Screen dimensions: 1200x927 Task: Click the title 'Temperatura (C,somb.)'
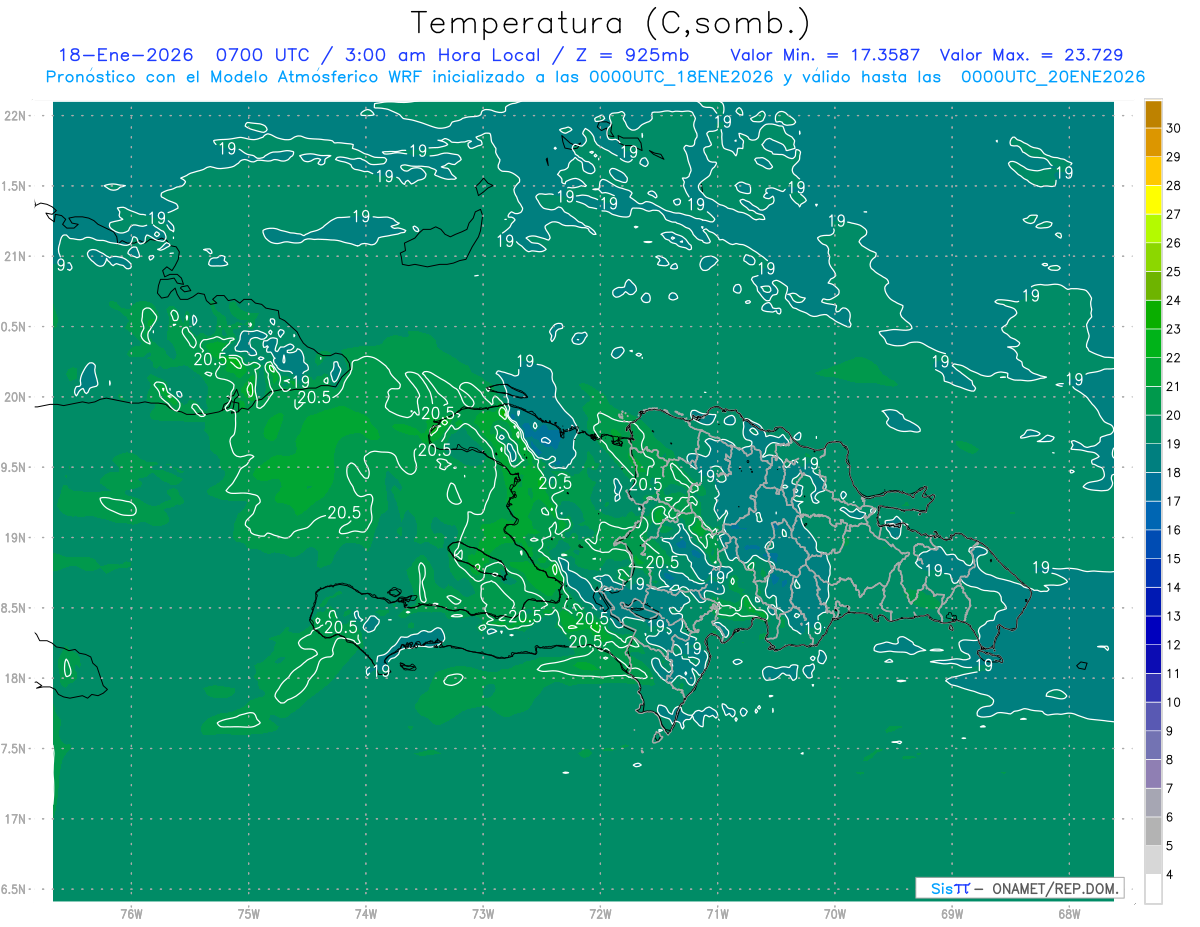tap(611, 23)
